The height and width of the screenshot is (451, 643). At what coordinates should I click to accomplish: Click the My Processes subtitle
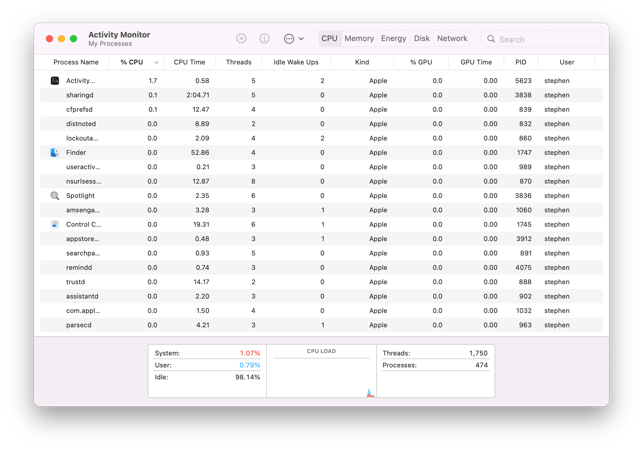coord(110,44)
